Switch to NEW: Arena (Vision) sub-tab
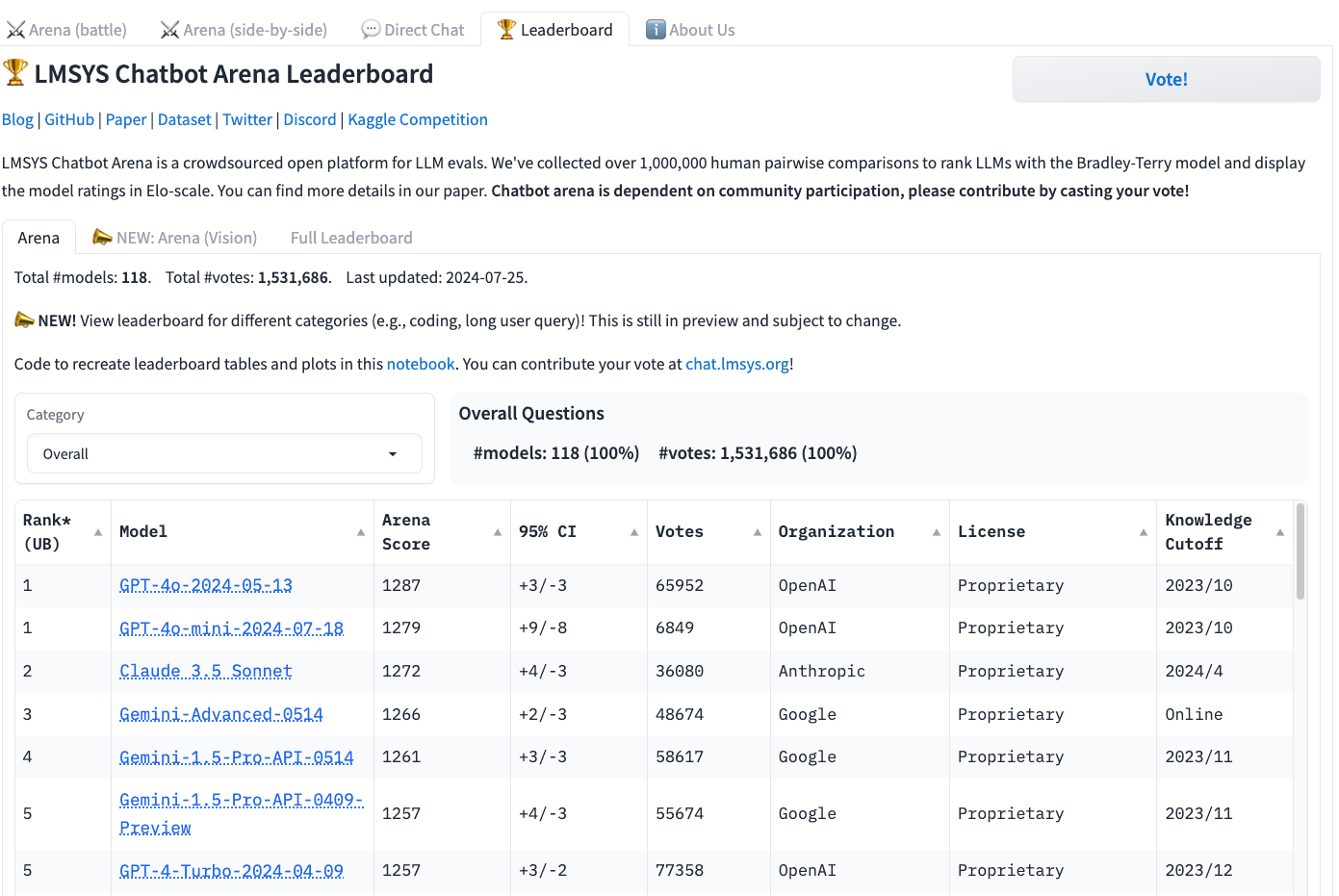1339x896 pixels. click(174, 238)
